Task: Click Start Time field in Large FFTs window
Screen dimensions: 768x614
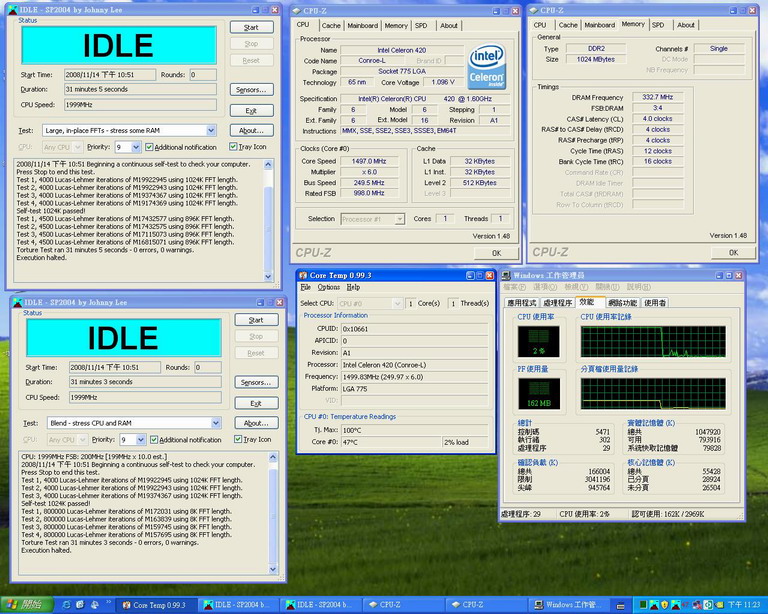Action: (x=110, y=75)
